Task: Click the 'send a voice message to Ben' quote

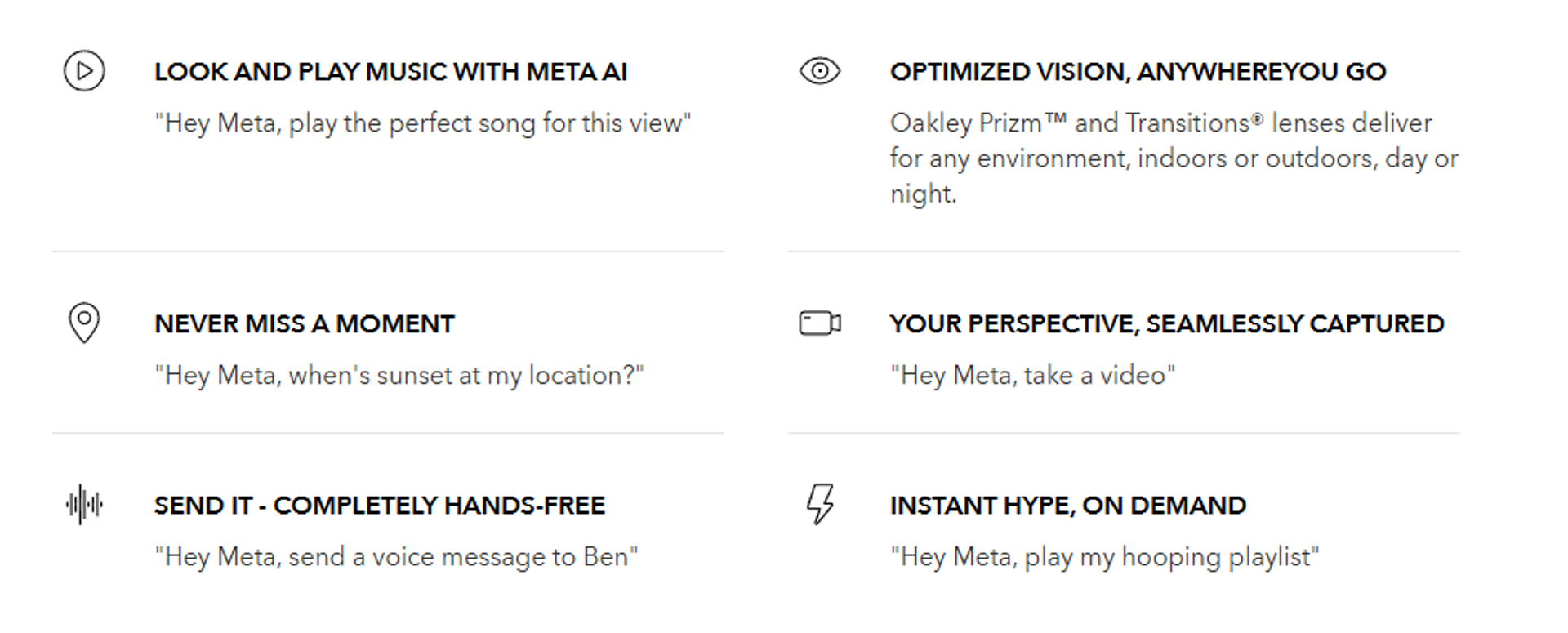Action: (396, 557)
